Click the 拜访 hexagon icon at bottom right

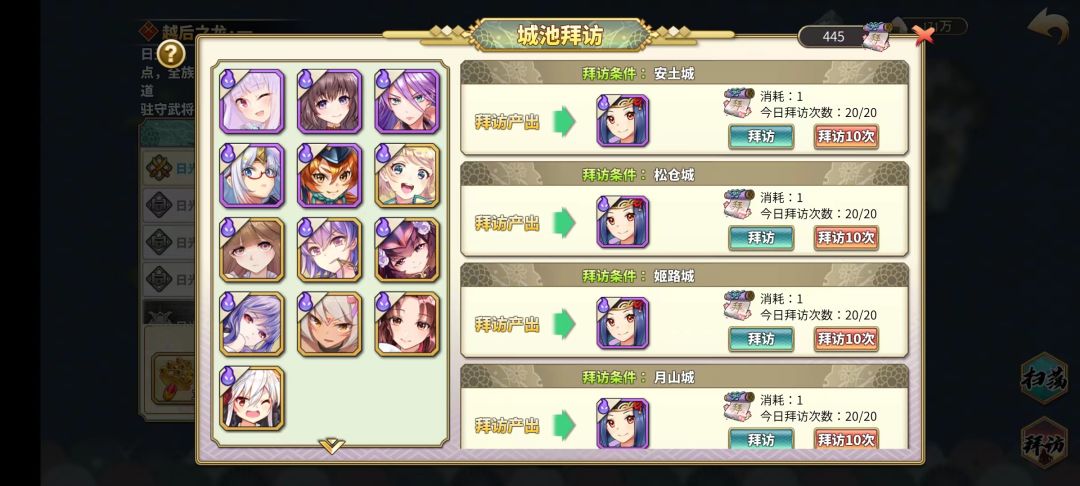1044,443
